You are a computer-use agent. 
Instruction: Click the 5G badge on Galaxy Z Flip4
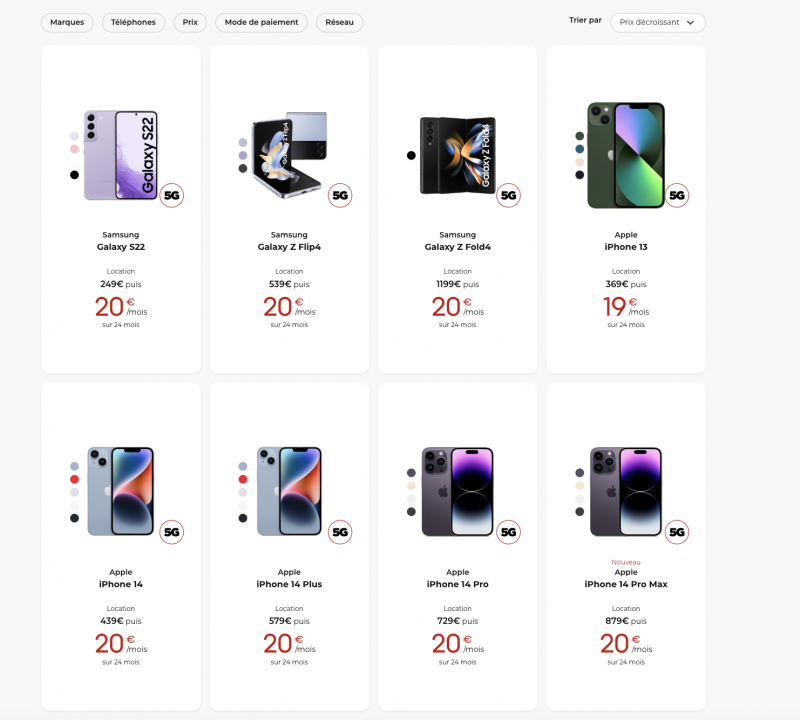tap(340, 196)
